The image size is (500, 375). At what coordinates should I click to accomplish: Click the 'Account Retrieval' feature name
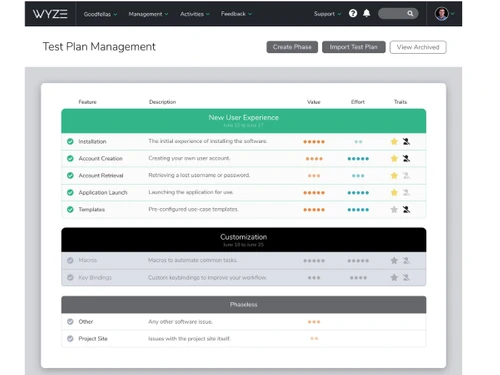(101, 176)
